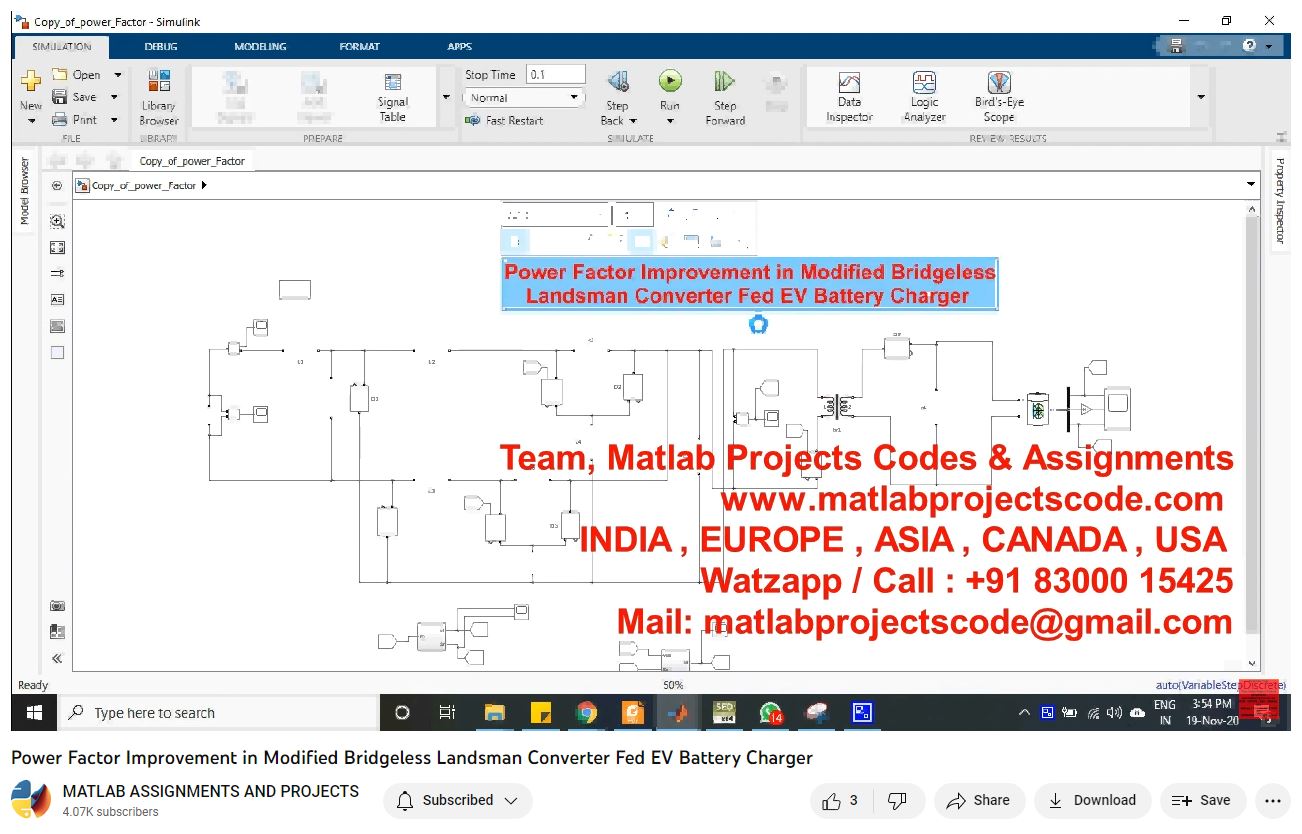Switch to the MODELING tab
The height and width of the screenshot is (834, 1302).
click(260, 46)
